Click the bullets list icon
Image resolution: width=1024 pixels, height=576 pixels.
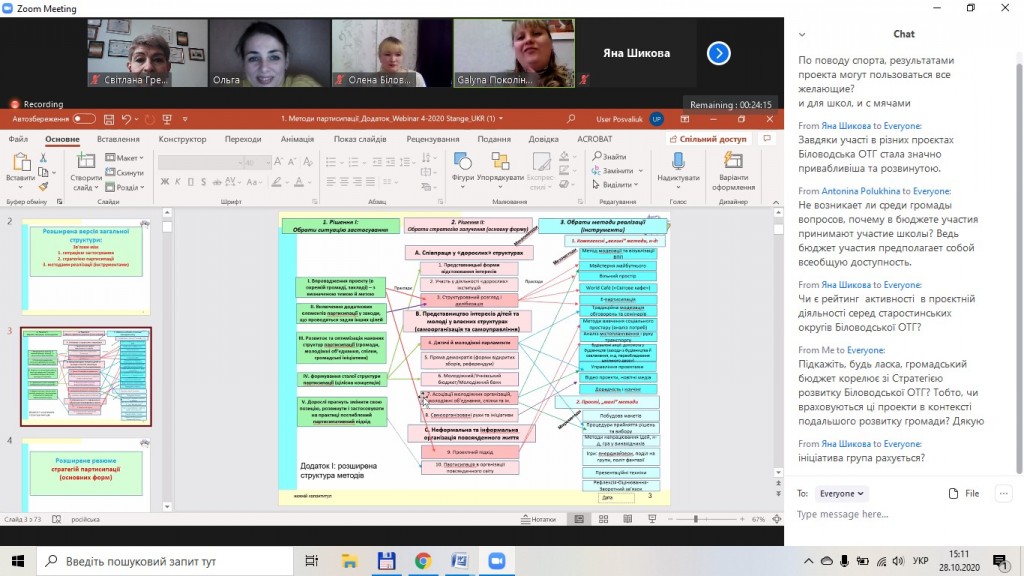(x=331, y=162)
